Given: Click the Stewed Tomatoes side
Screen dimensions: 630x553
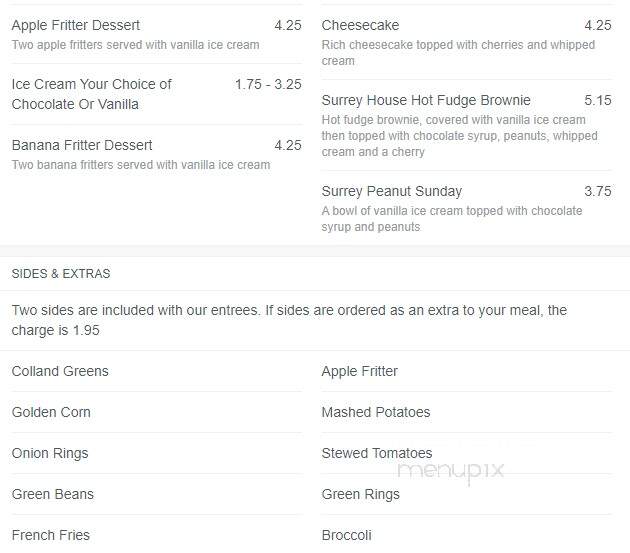Looking at the screenshot, I should coord(466,453).
